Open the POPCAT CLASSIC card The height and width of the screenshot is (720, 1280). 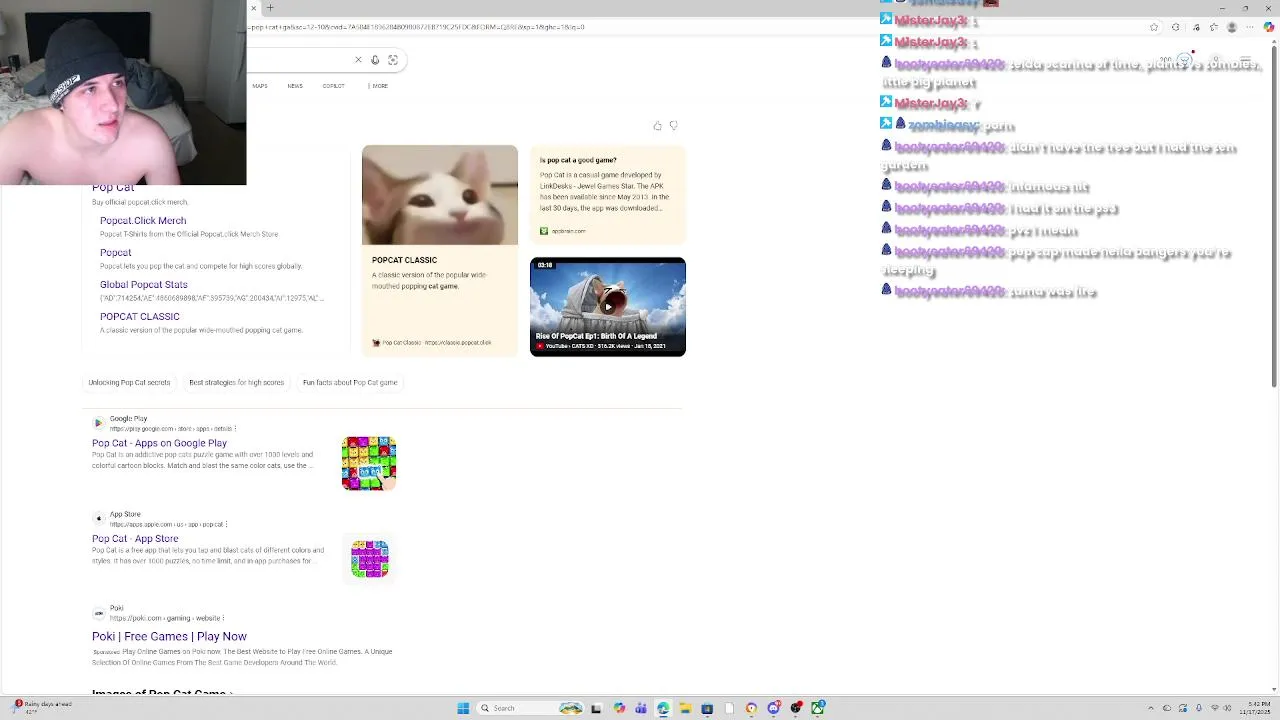pos(440,300)
